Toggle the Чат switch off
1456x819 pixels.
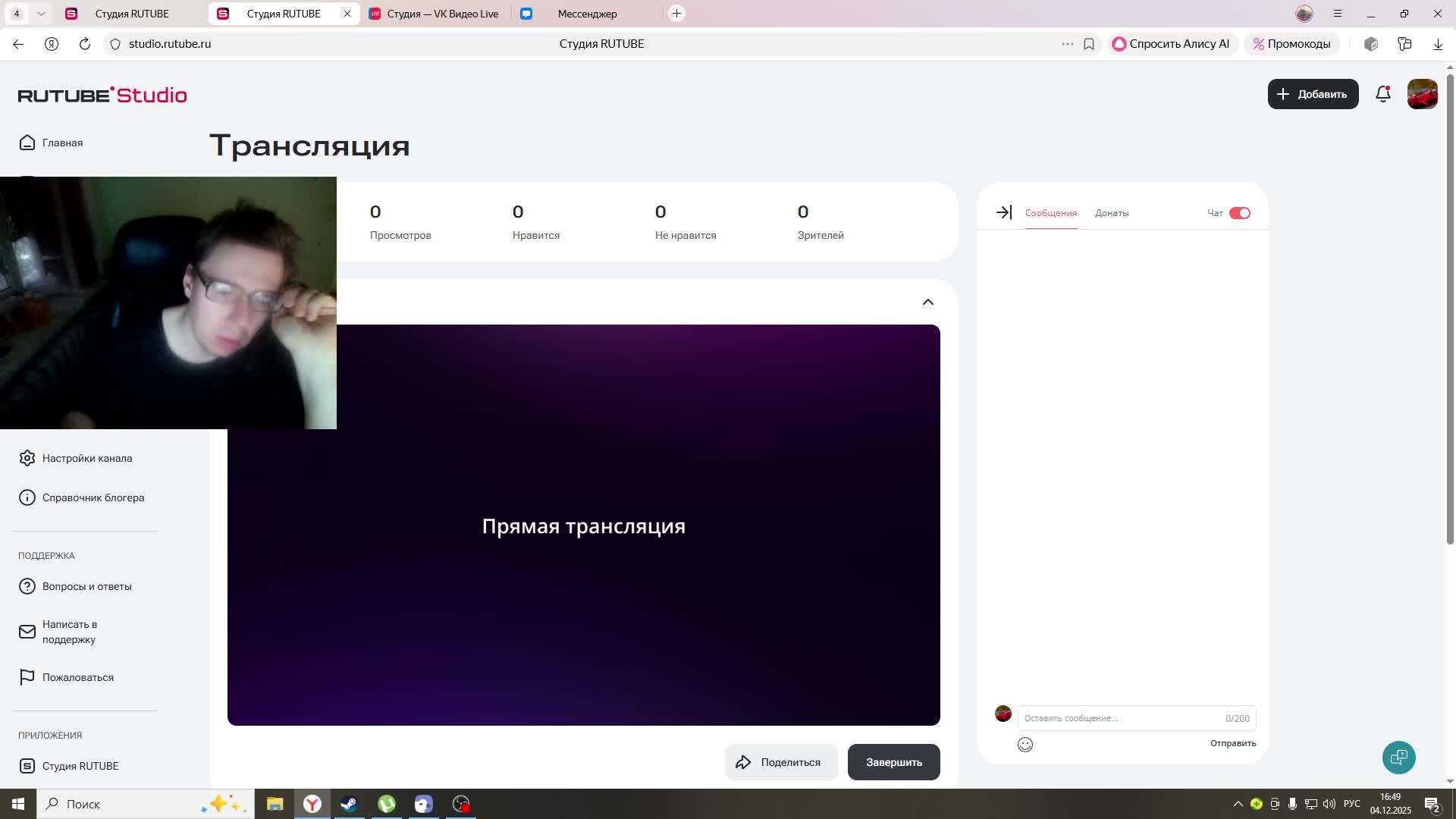tap(1239, 213)
